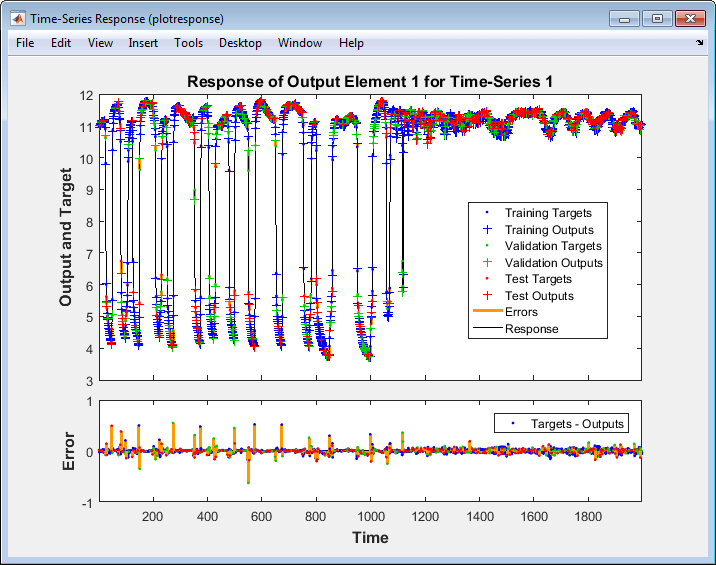Click the 'Time' x-axis label
The width and height of the screenshot is (716, 565).
[x=370, y=537]
